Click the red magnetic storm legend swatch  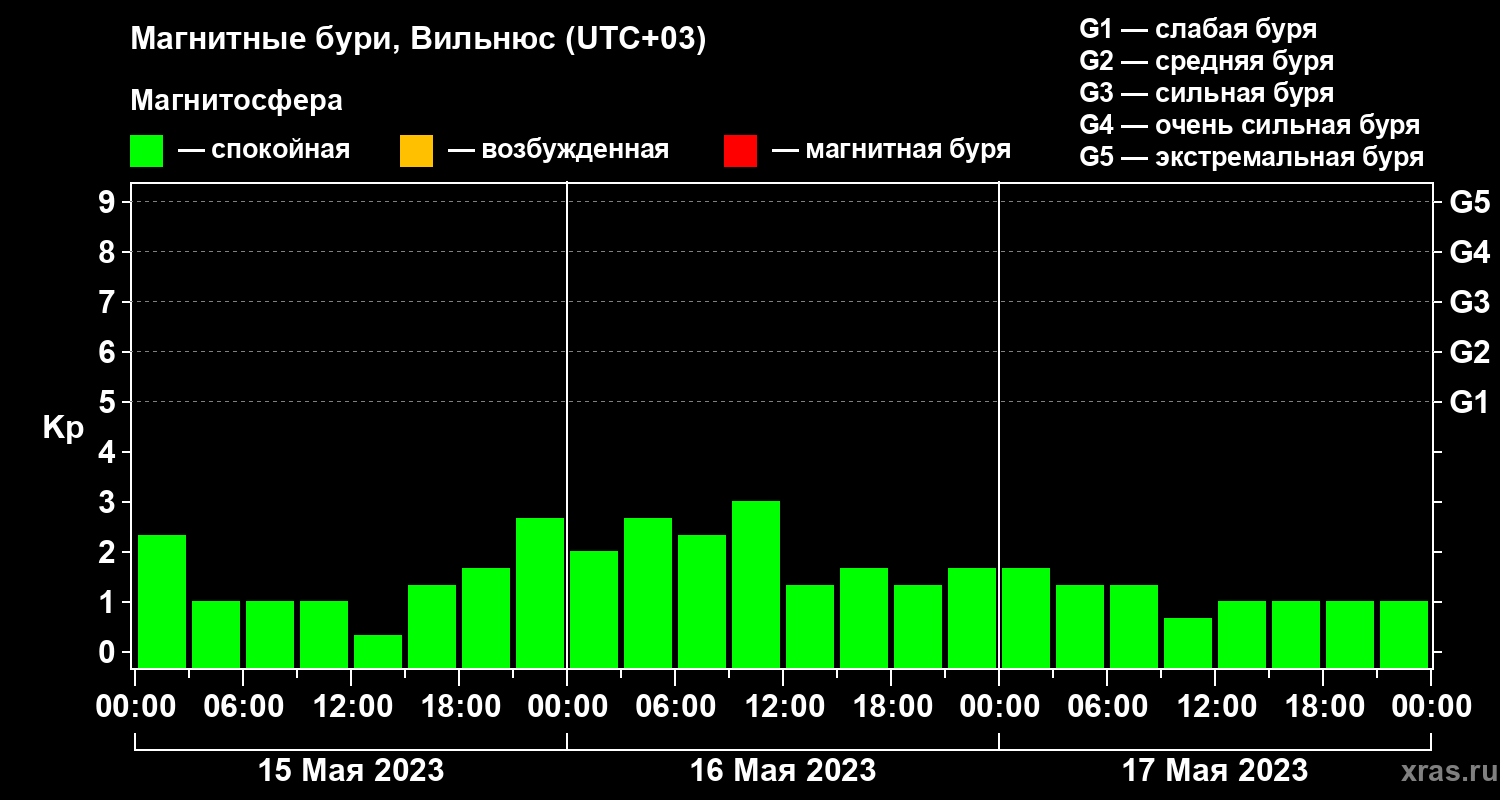(740, 151)
